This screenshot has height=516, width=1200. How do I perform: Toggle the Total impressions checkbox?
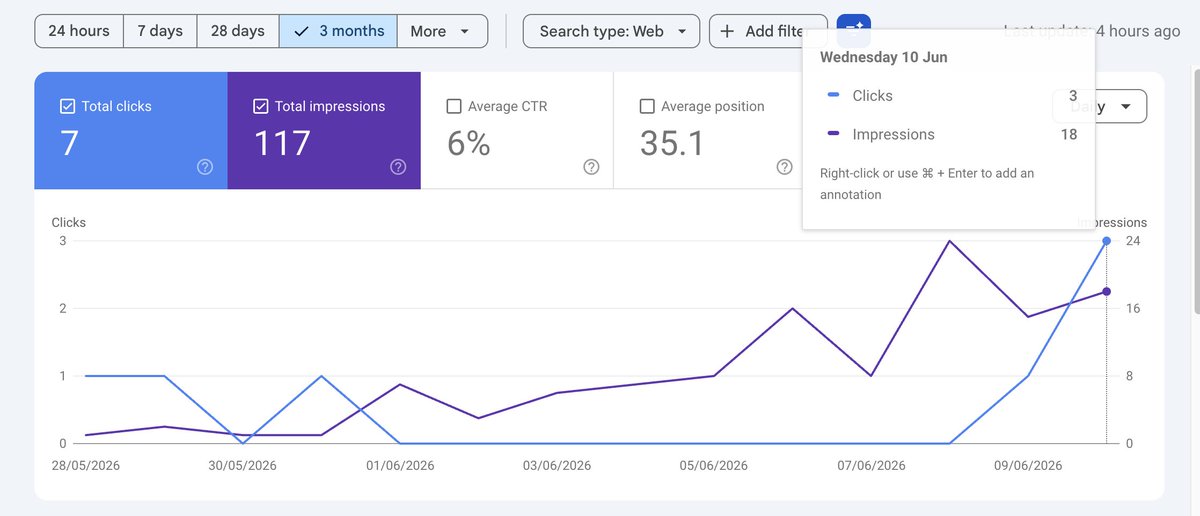[x=261, y=106]
